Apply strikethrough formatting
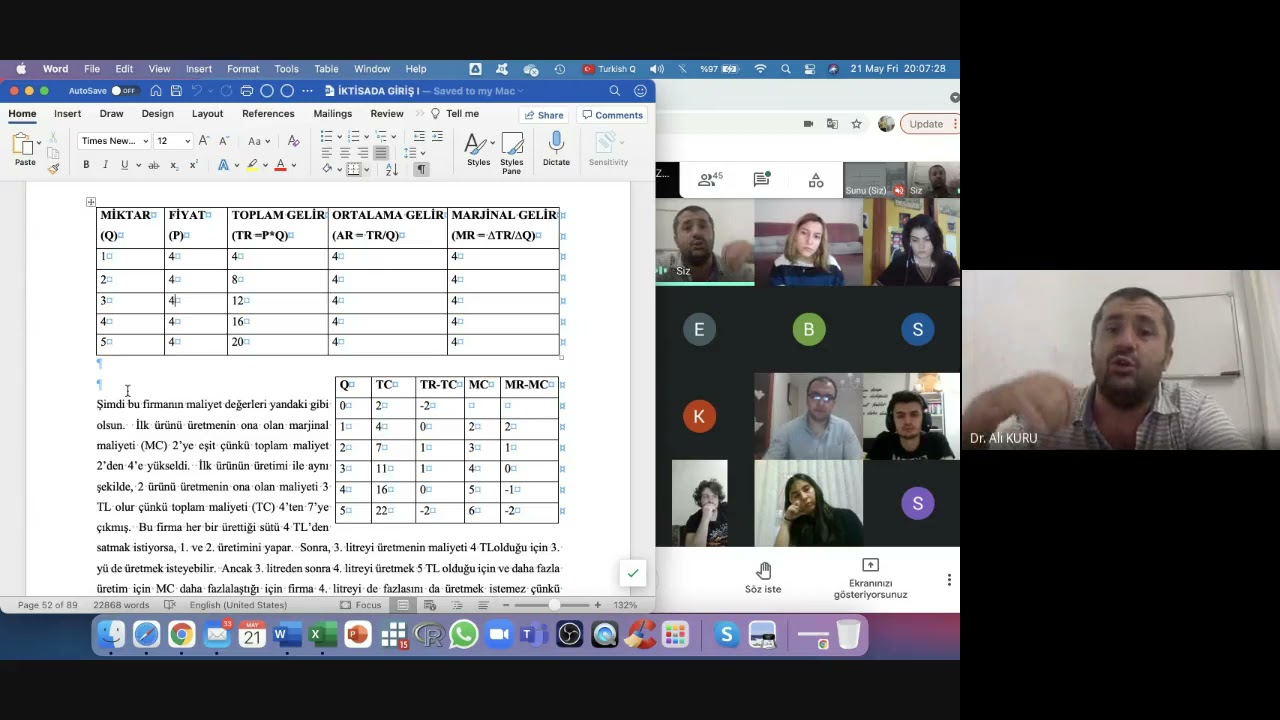 tap(153, 165)
